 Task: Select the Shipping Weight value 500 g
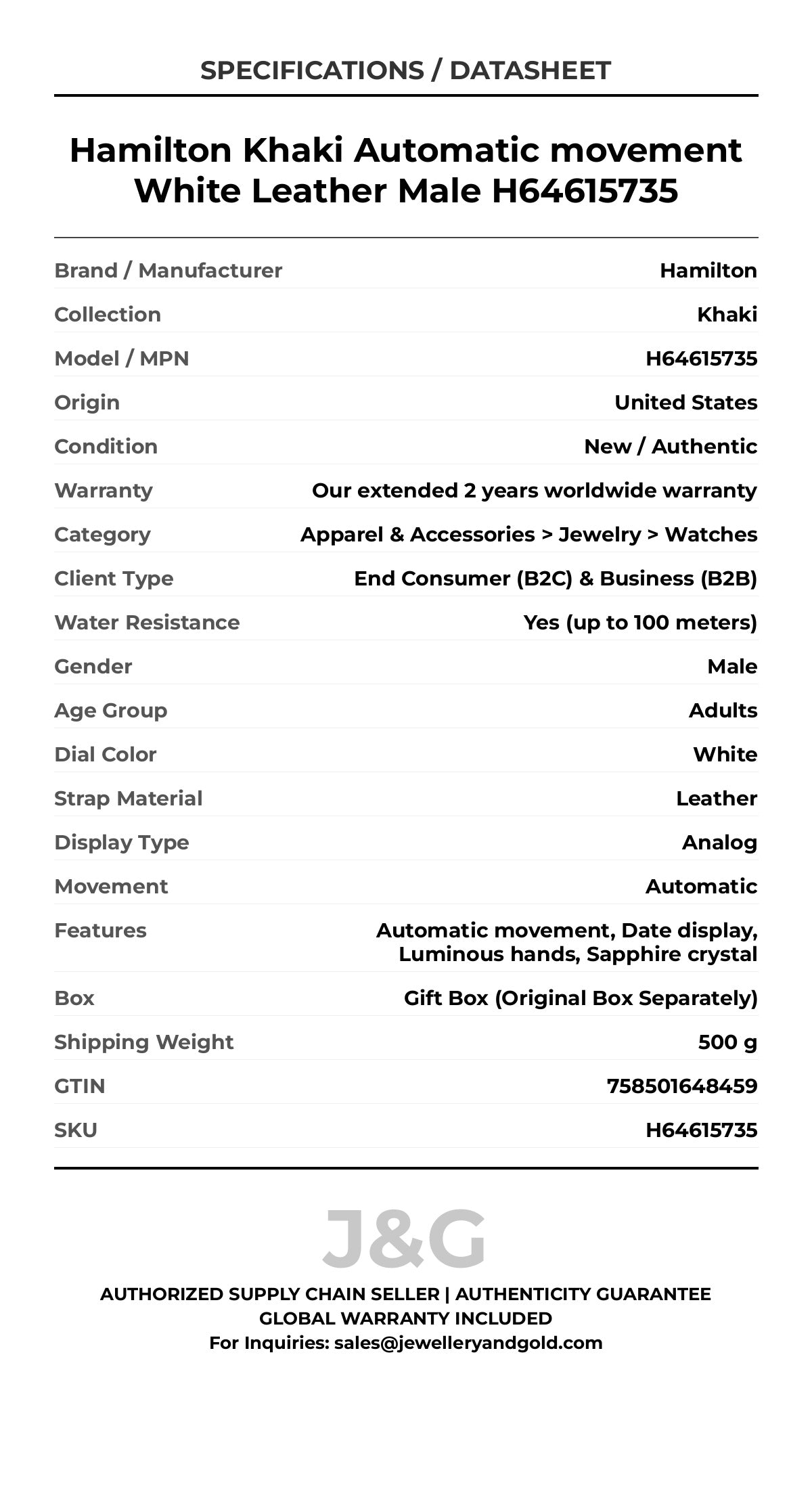727,1042
